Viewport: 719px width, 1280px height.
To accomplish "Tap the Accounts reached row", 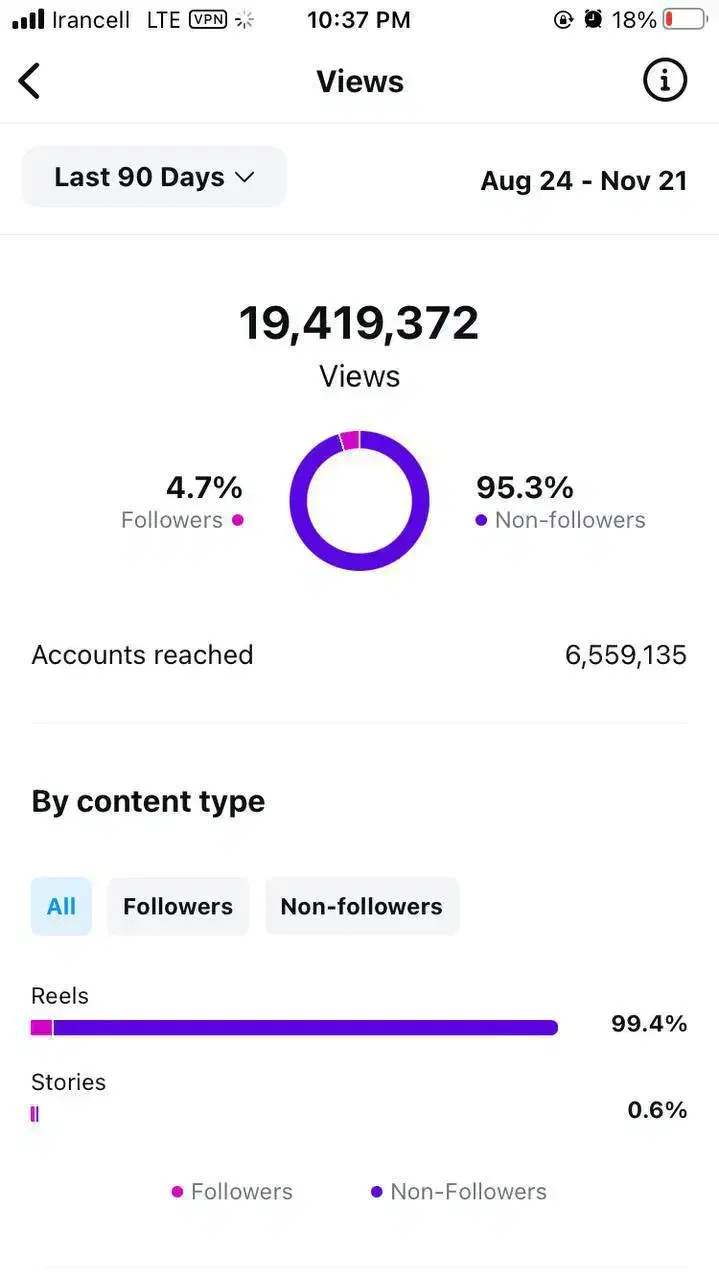I will [359, 655].
